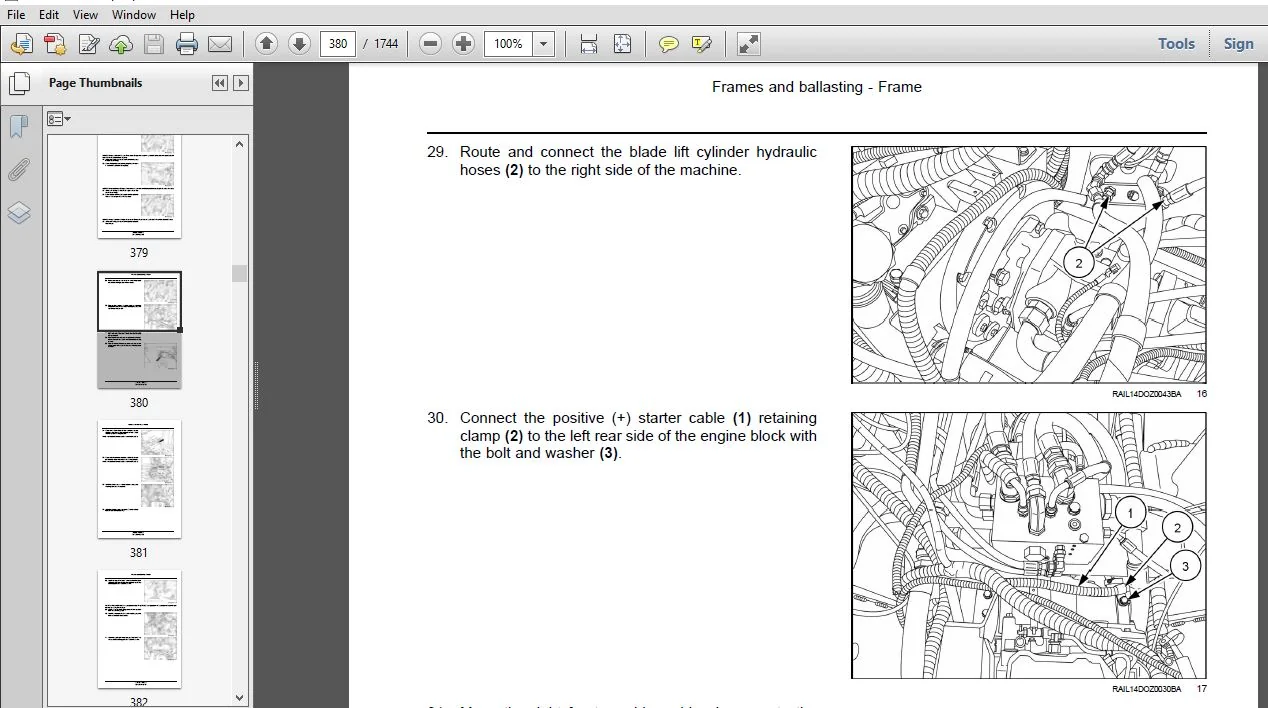Click step 30 starter cable text

(638, 436)
